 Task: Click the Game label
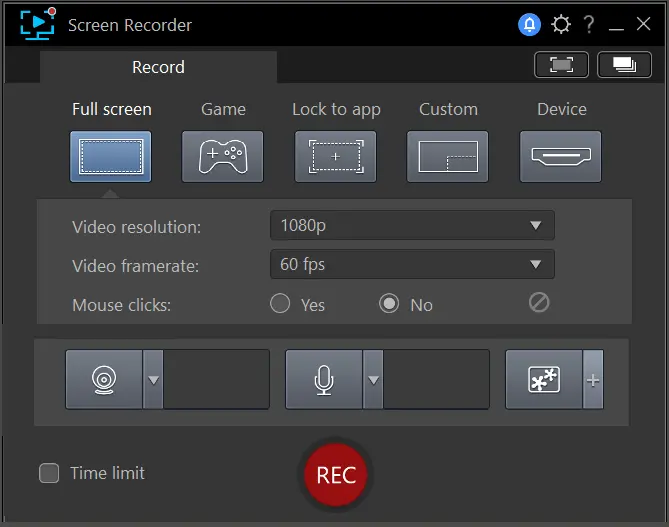pos(223,109)
